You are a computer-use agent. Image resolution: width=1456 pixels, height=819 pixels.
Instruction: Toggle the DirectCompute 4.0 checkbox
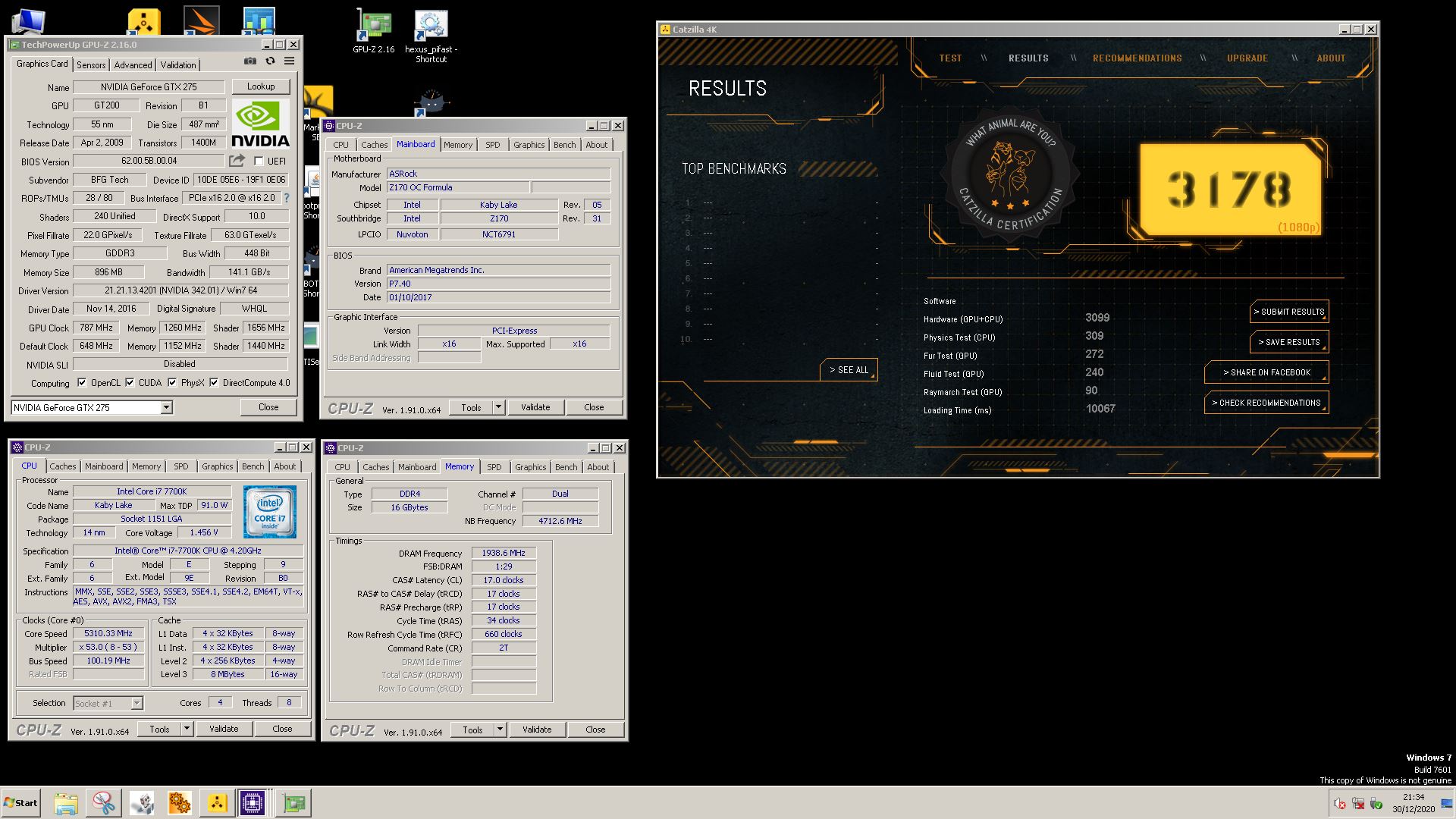pyautogui.click(x=214, y=382)
